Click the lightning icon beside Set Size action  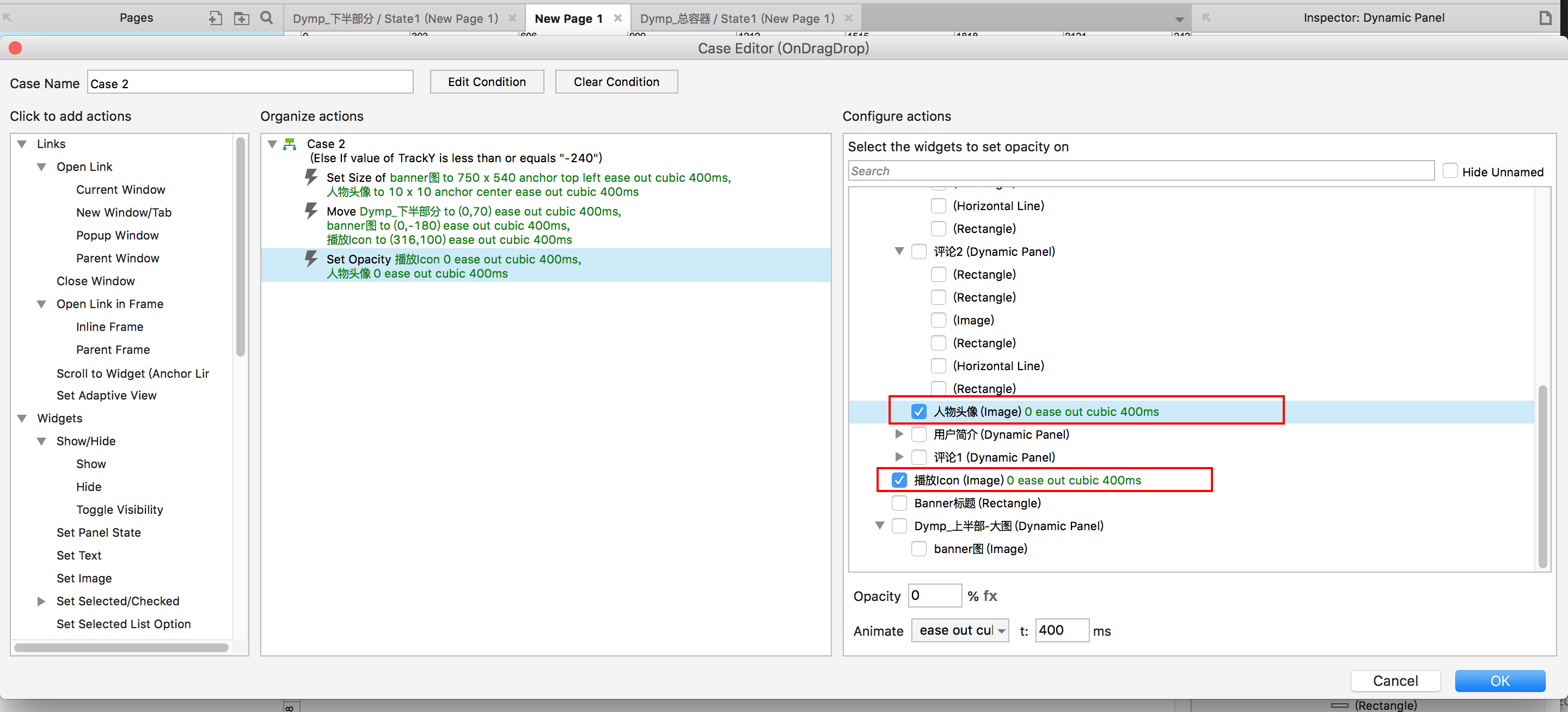pos(311,177)
